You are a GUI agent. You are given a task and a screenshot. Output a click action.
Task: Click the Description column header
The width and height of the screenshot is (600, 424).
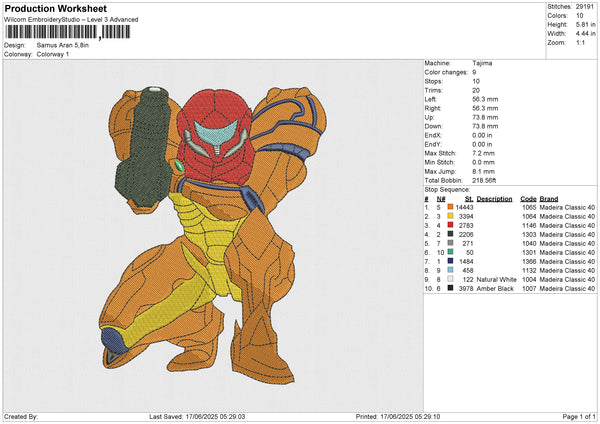pos(494,198)
